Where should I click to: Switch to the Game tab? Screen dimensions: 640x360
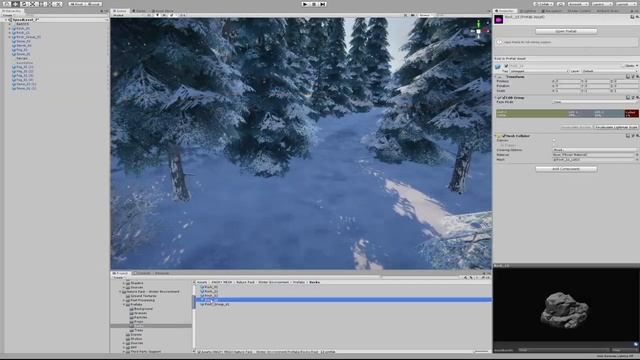pyautogui.click(x=140, y=11)
